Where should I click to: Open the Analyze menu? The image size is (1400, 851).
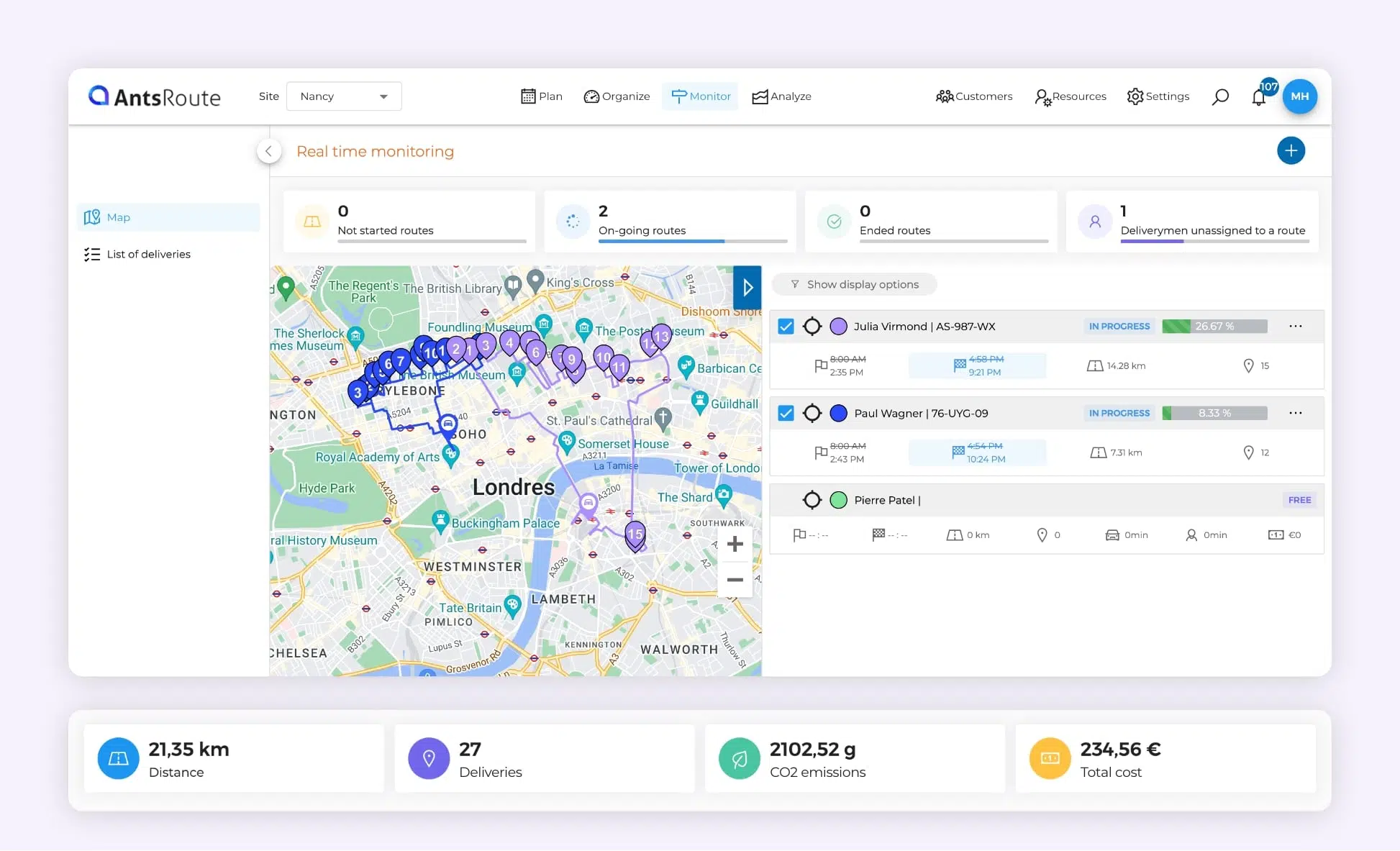click(781, 96)
